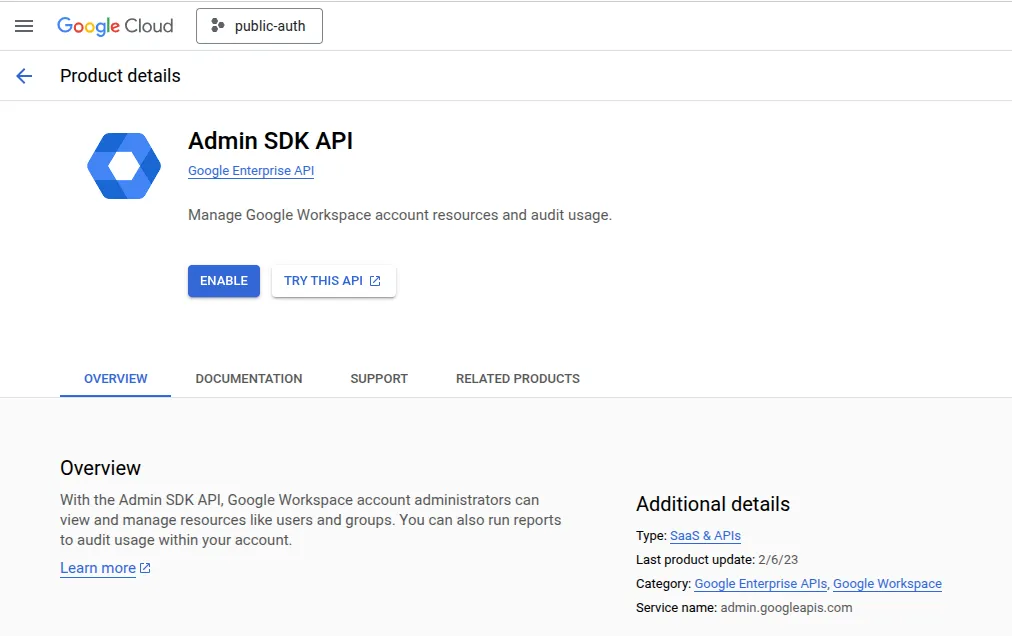Go back using the blue back arrow

tap(24, 75)
